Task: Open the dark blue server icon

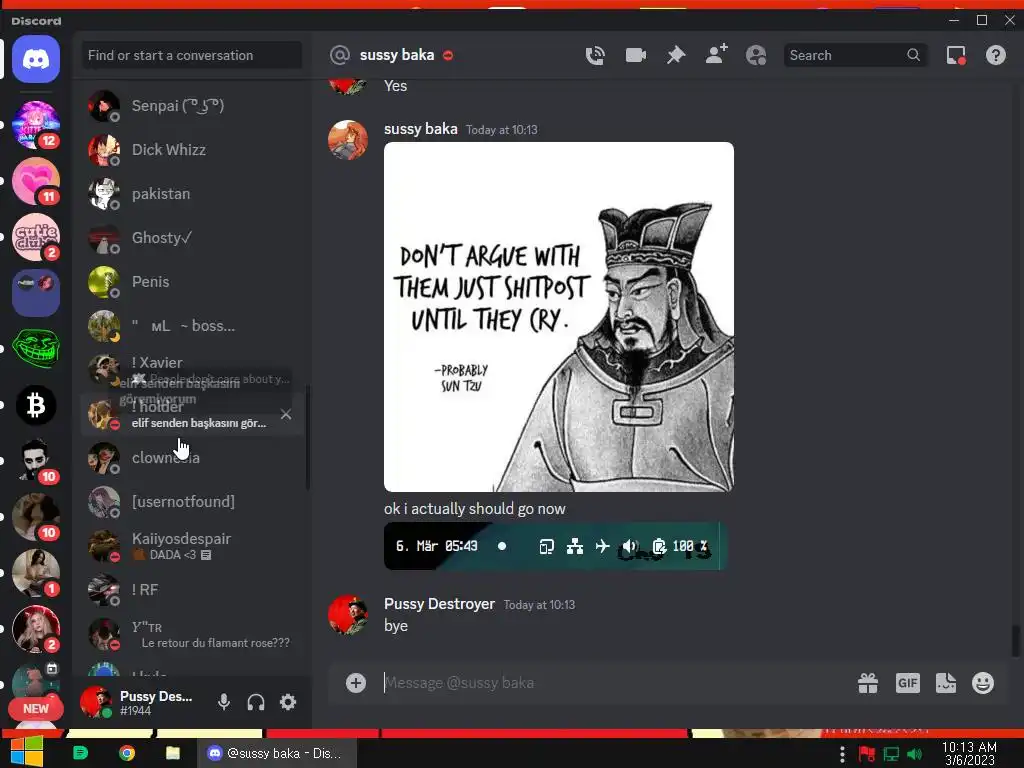Action: point(36,293)
